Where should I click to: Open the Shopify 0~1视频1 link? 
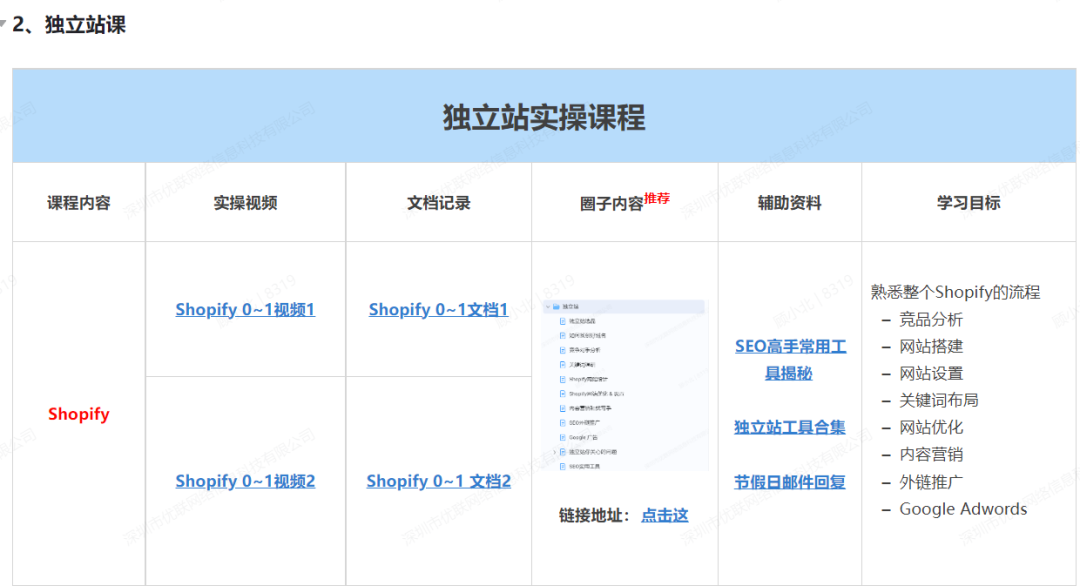tap(245, 310)
